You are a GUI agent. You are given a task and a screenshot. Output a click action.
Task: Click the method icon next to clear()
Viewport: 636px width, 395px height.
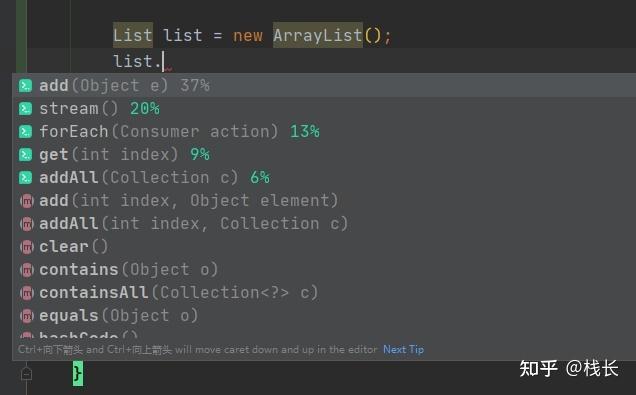27,247
